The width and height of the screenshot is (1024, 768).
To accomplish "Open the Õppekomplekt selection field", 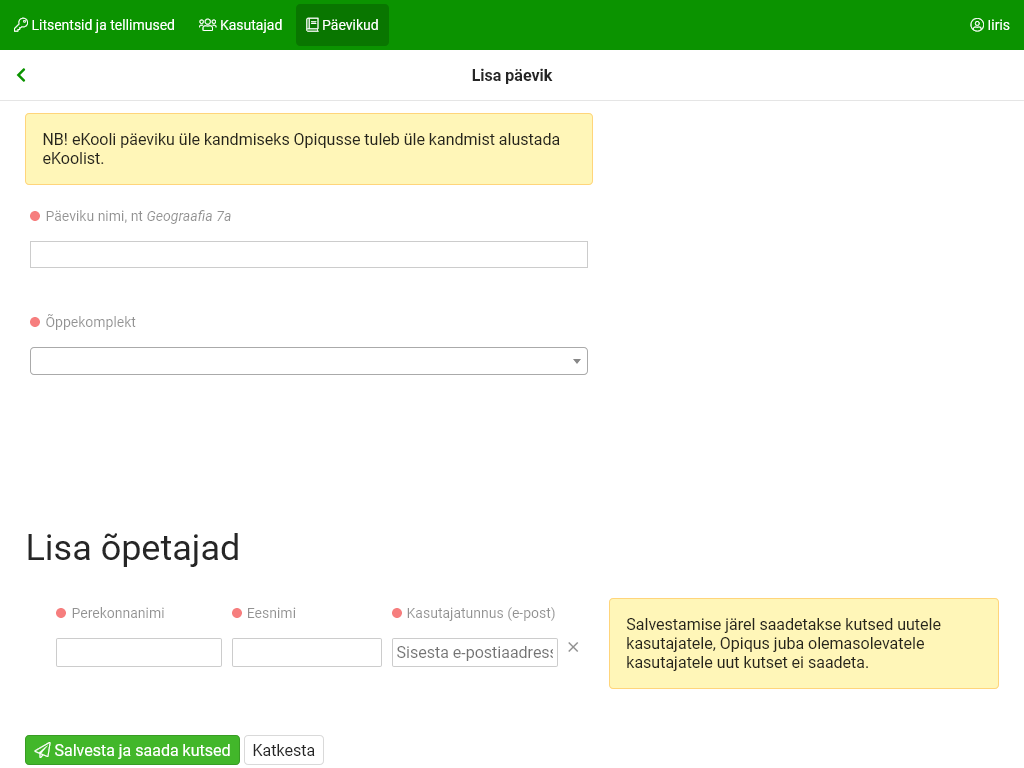I will tap(300, 361).
